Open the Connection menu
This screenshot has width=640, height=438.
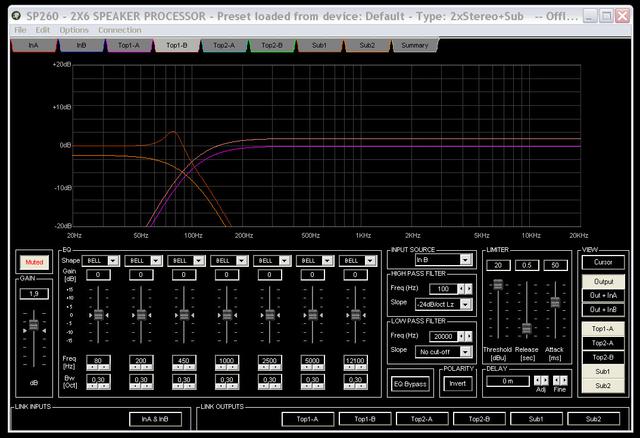click(x=119, y=30)
